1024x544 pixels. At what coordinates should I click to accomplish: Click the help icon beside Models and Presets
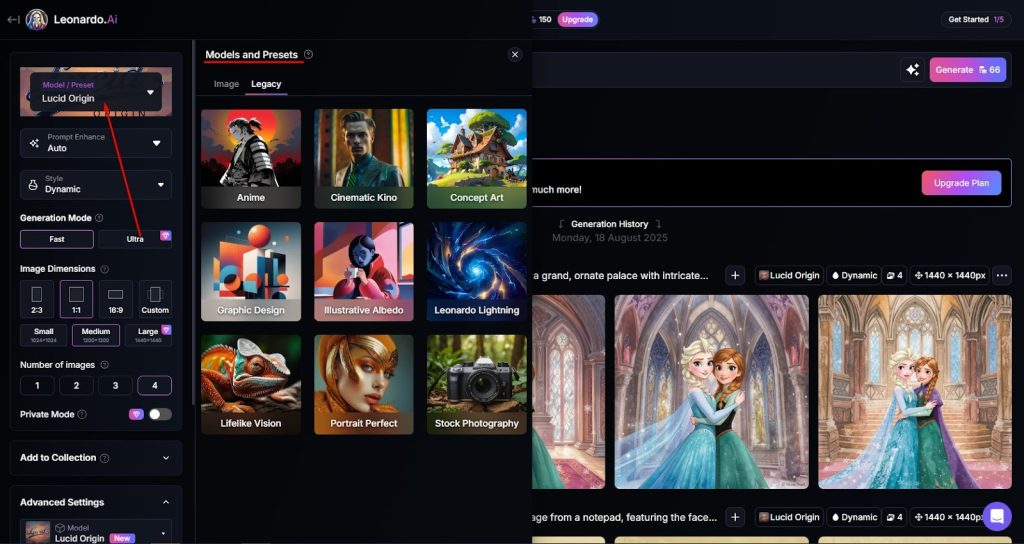[x=308, y=54]
